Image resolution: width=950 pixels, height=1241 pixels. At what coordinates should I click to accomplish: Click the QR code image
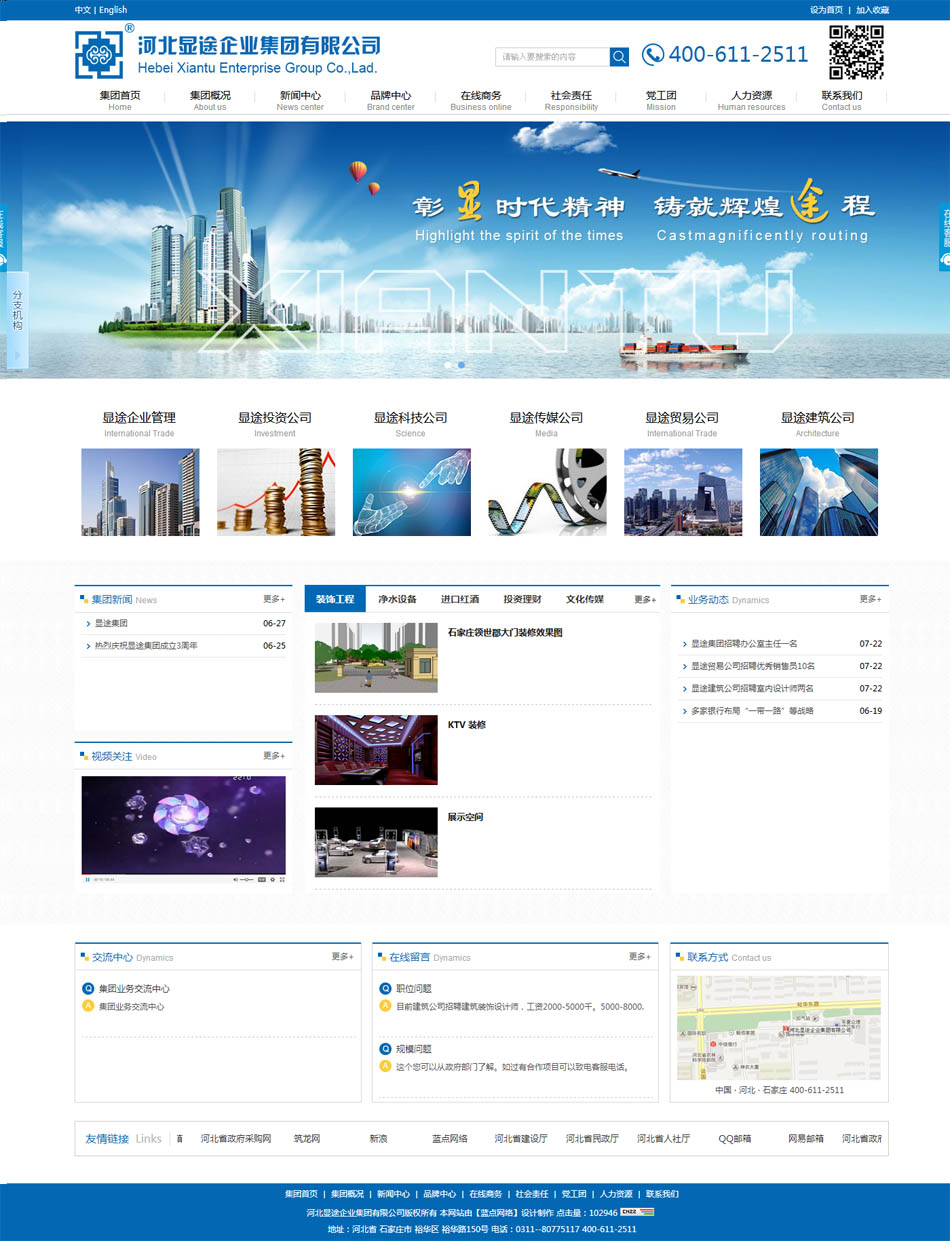pos(856,53)
